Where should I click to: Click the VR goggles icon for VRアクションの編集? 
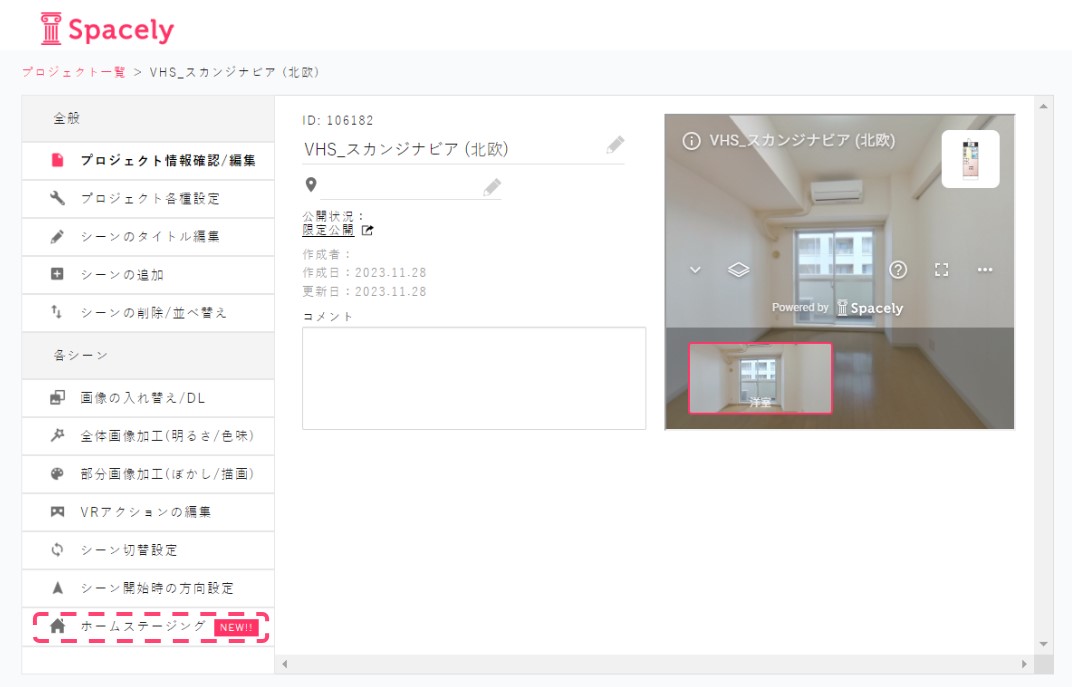pos(57,512)
